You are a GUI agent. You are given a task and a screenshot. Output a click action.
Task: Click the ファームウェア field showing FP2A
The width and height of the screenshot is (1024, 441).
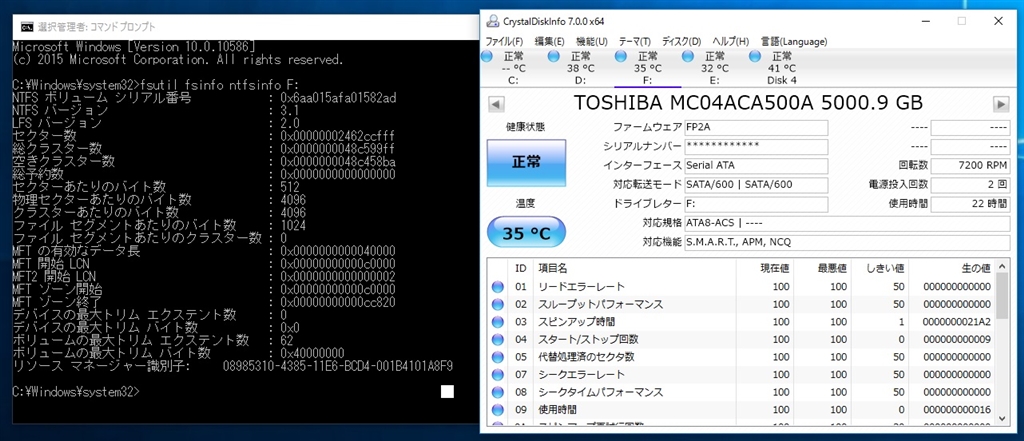[756, 127]
